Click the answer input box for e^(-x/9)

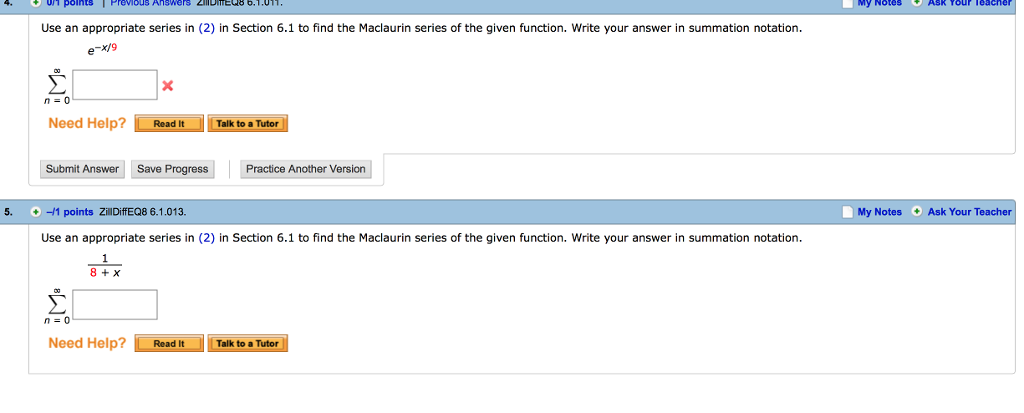coord(115,85)
